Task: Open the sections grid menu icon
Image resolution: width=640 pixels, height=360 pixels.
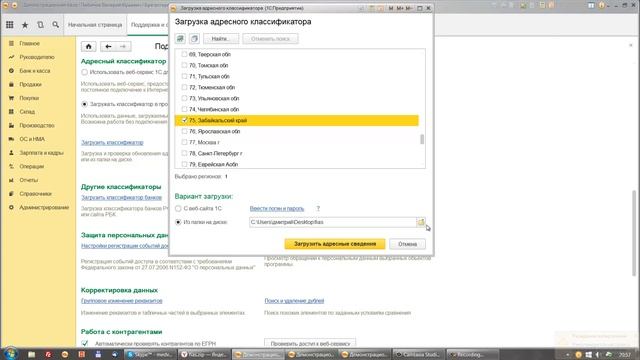Action: tap(9, 25)
